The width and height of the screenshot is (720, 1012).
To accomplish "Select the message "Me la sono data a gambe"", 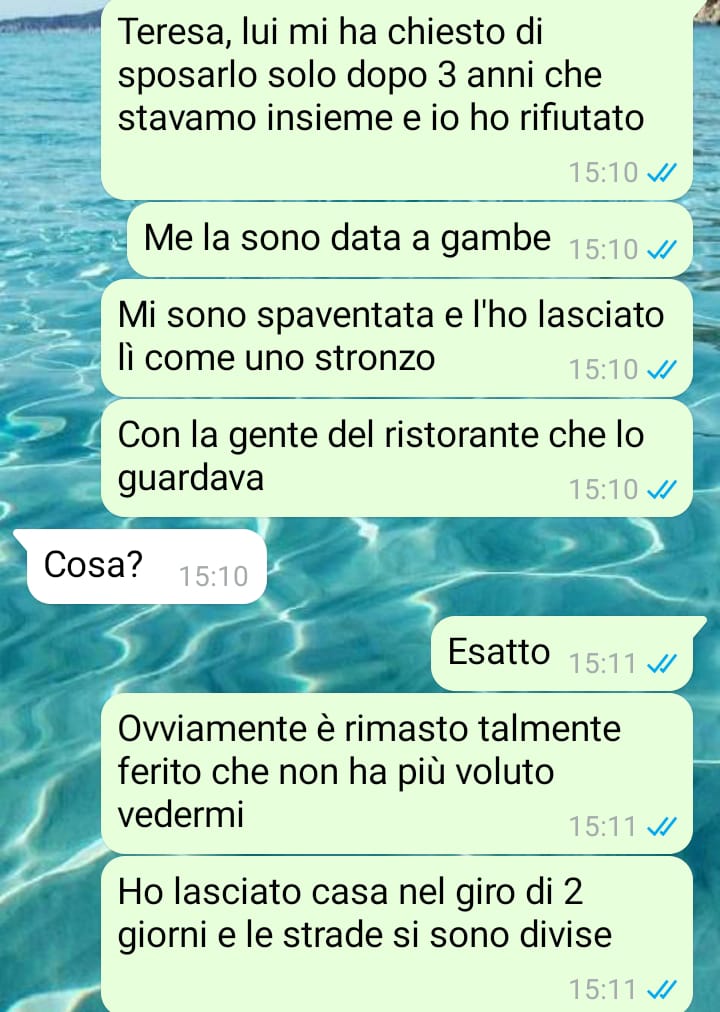I will 410,239.
